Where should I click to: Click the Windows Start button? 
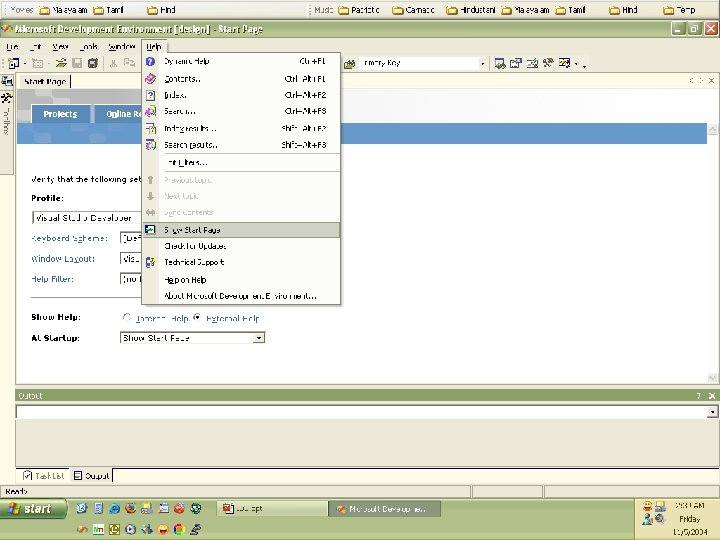pyautogui.click(x=32, y=509)
